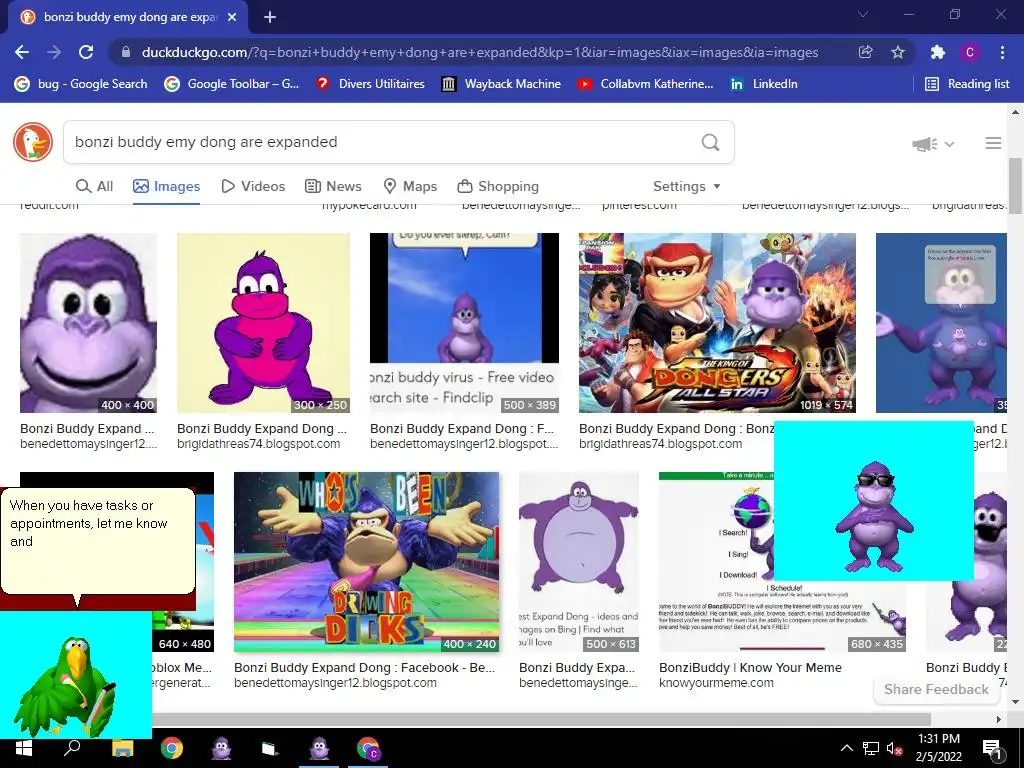Open the Windows Start menu
1024x768 pixels.
point(23,748)
